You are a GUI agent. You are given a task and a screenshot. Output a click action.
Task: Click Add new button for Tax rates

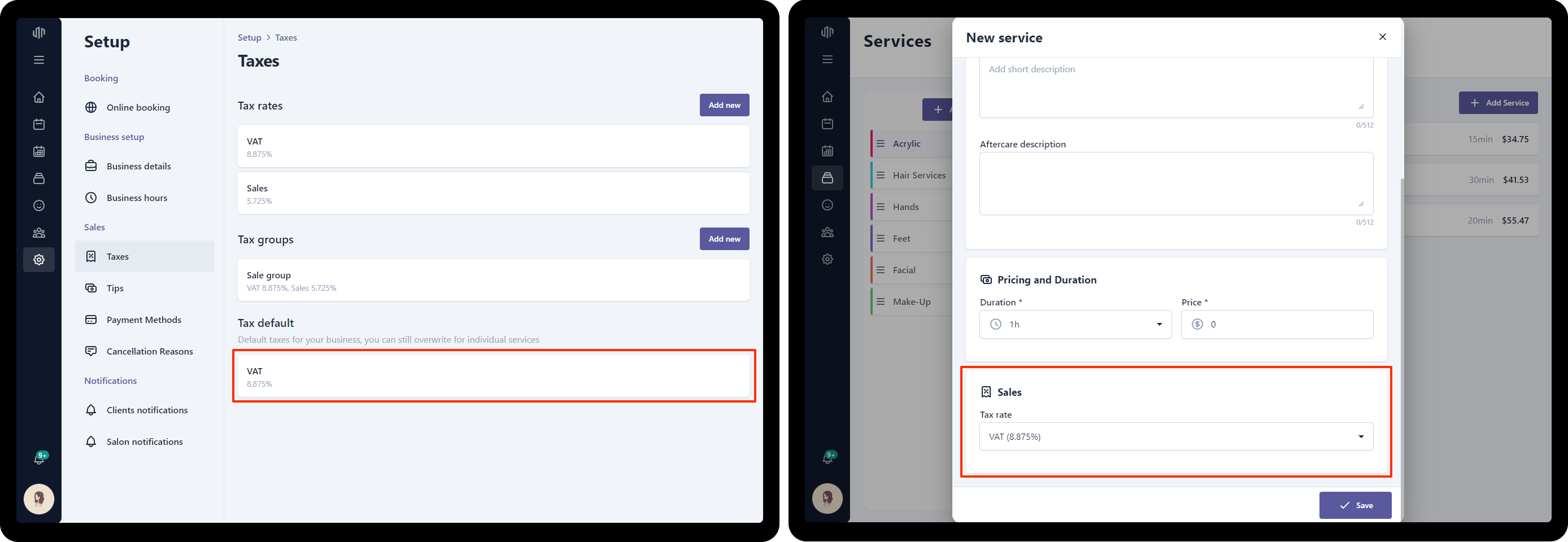(724, 105)
